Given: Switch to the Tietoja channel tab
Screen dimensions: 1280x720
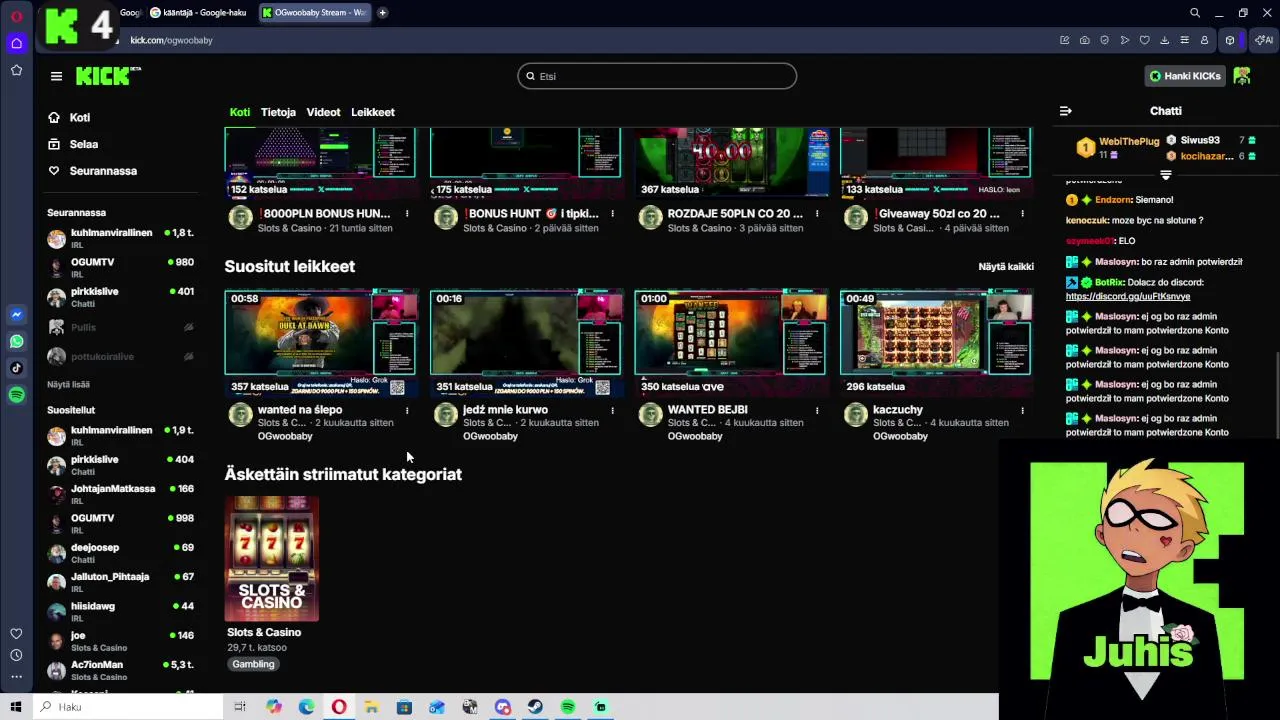Looking at the screenshot, I should click(x=278, y=112).
